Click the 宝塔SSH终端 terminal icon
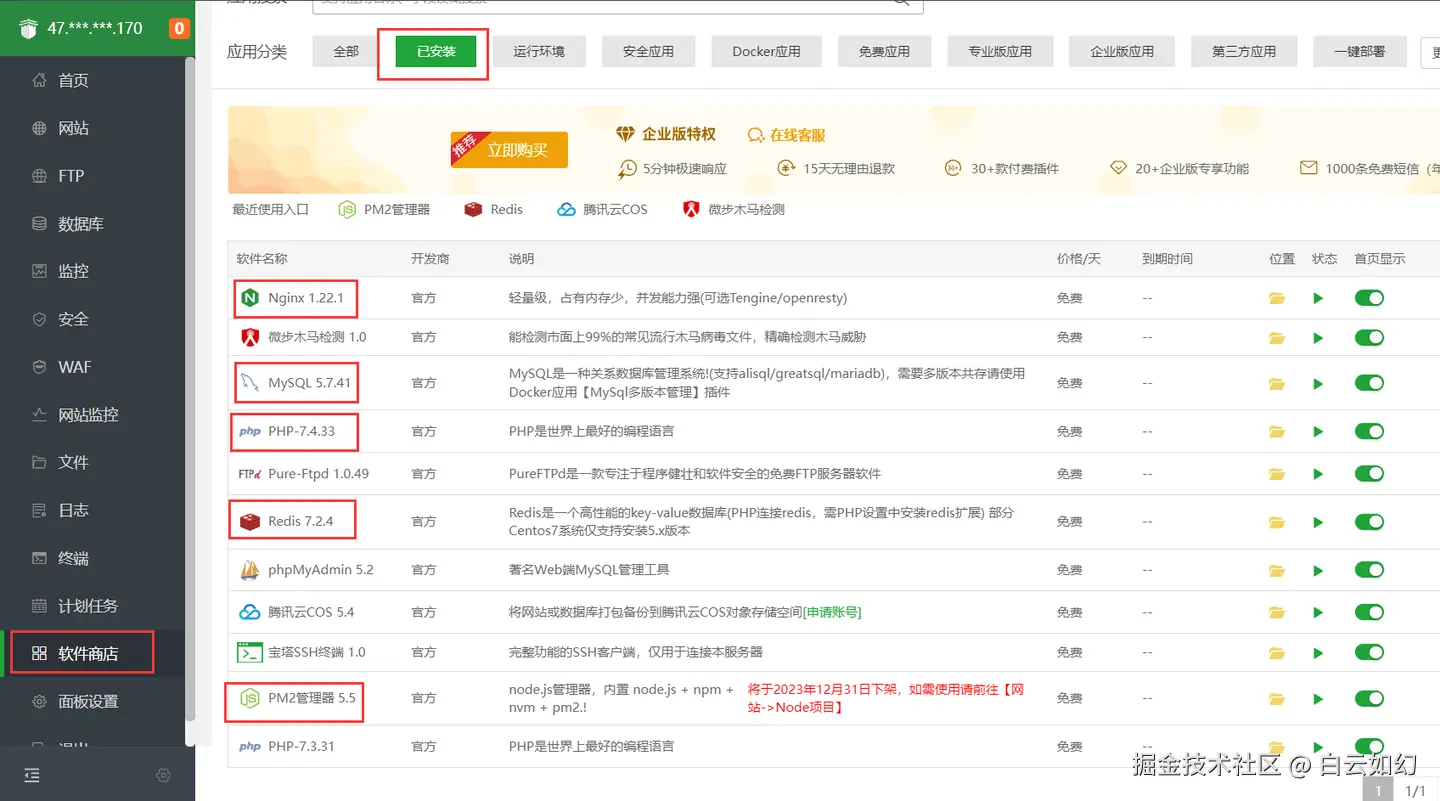1440x801 pixels. point(249,652)
